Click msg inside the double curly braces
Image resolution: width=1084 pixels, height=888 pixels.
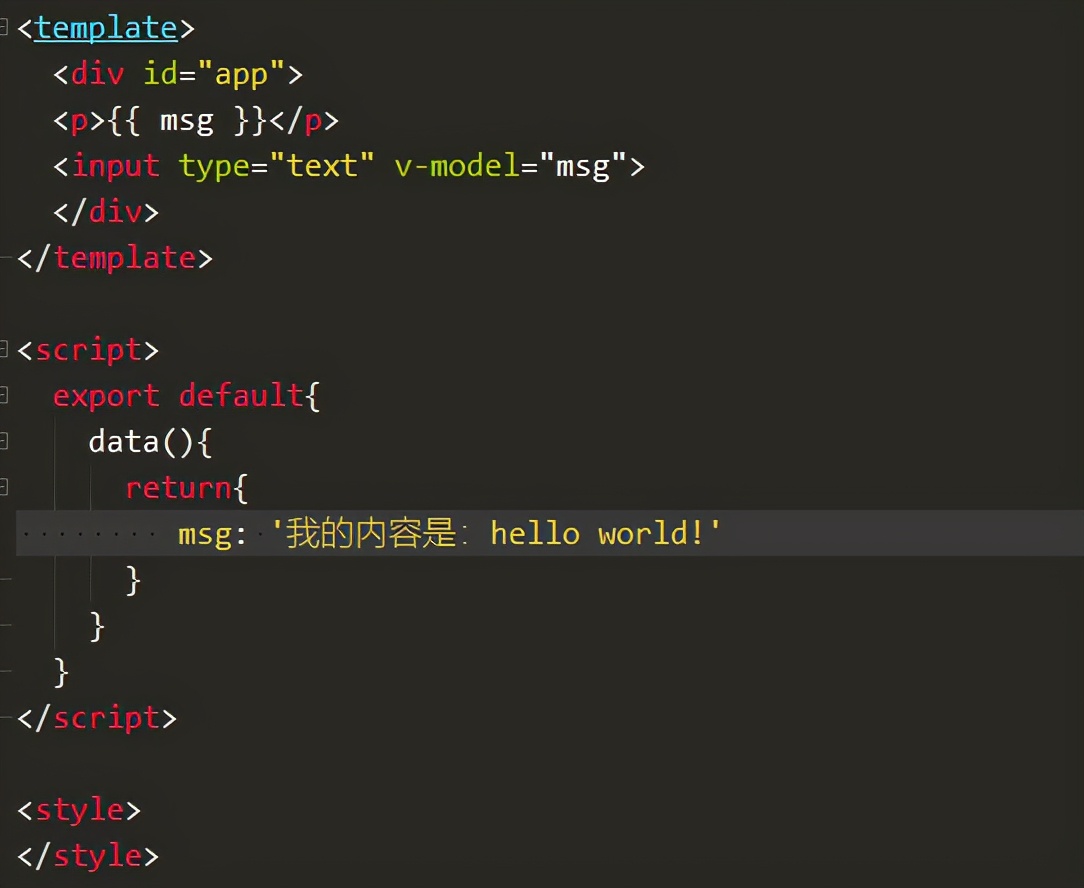[x=187, y=122]
